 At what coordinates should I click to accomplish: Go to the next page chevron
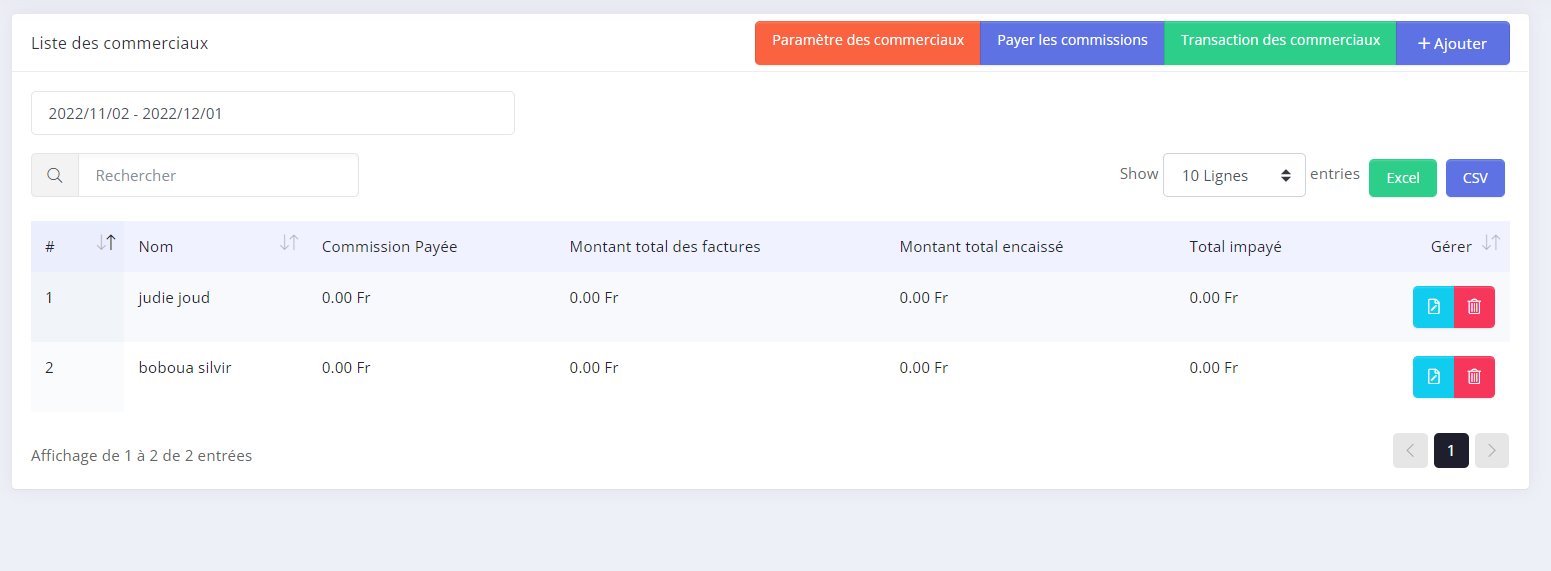1491,450
